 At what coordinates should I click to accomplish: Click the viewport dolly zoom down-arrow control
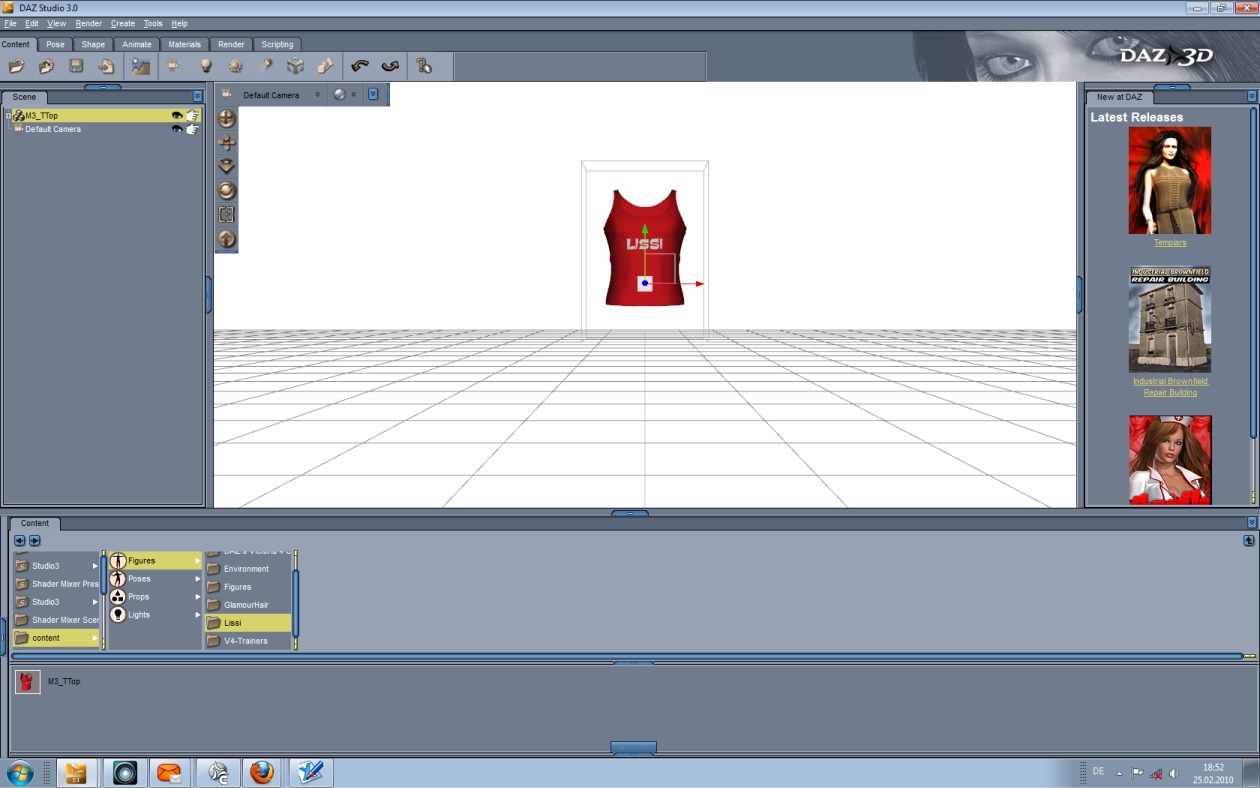click(227, 166)
